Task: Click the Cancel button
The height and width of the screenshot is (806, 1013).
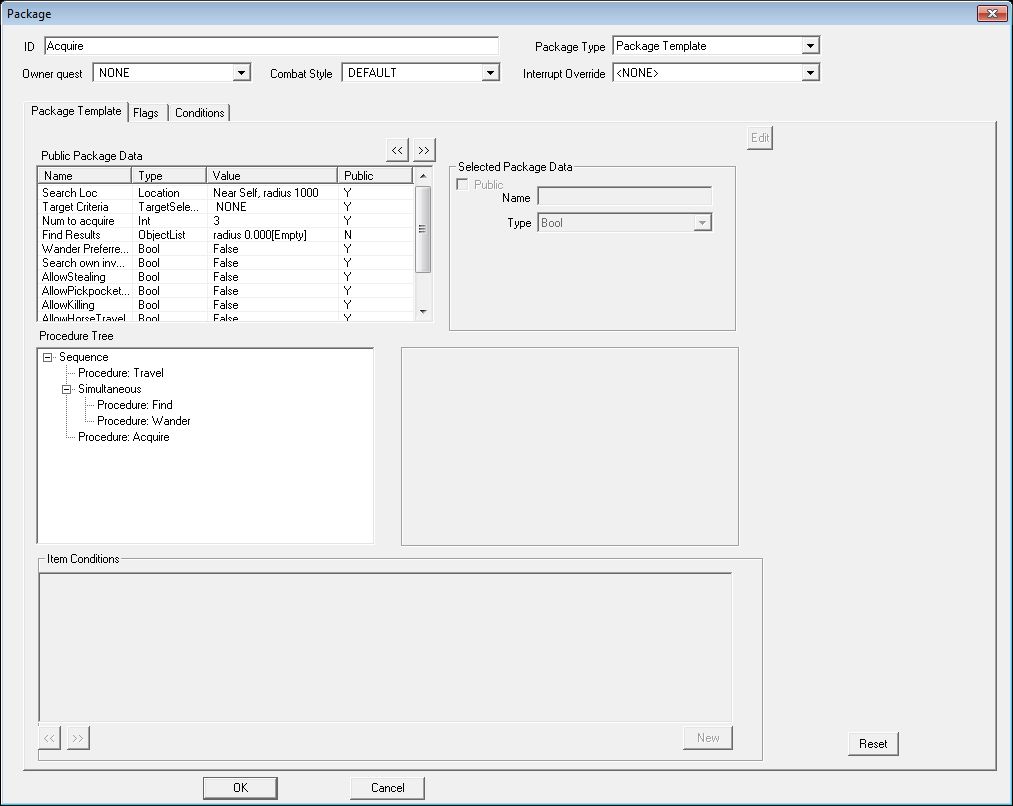Action: click(388, 787)
